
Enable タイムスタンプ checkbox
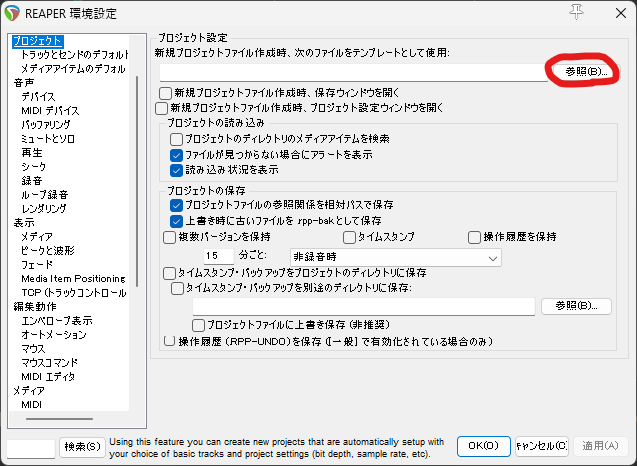click(x=349, y=237)
